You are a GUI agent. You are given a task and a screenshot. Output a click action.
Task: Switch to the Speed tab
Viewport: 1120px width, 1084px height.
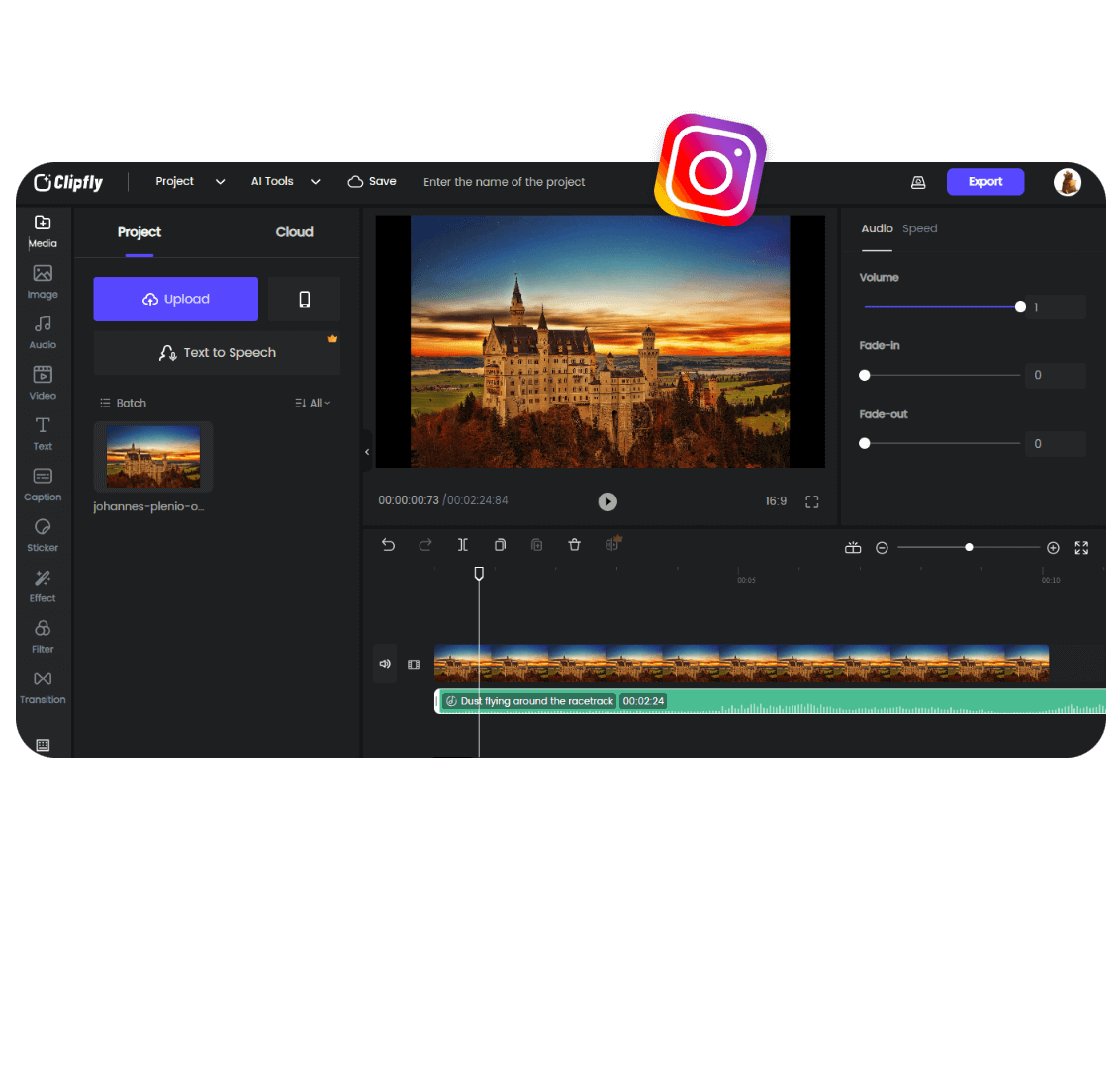pos(919,228)
